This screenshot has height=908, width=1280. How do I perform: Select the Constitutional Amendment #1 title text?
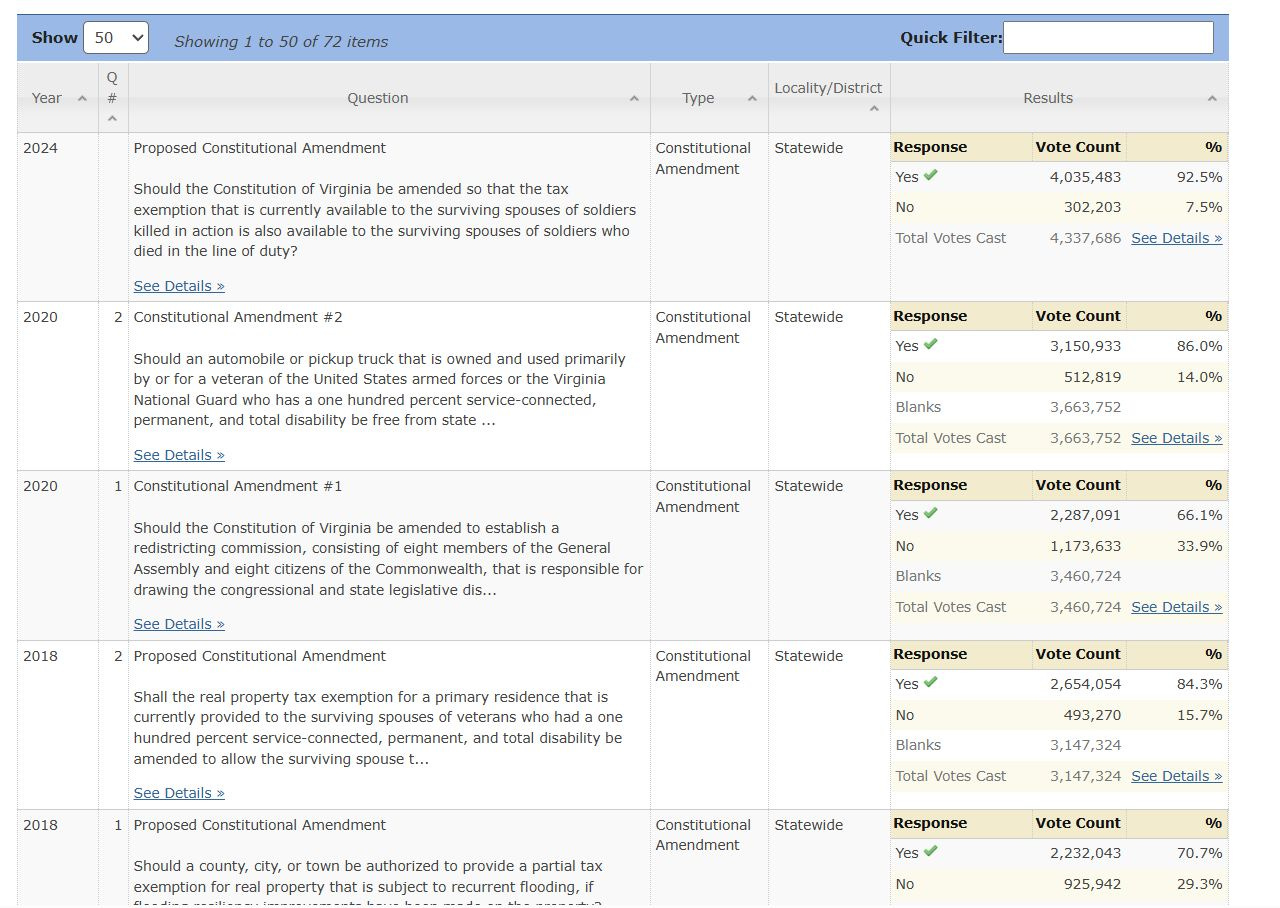pos(238,486)
